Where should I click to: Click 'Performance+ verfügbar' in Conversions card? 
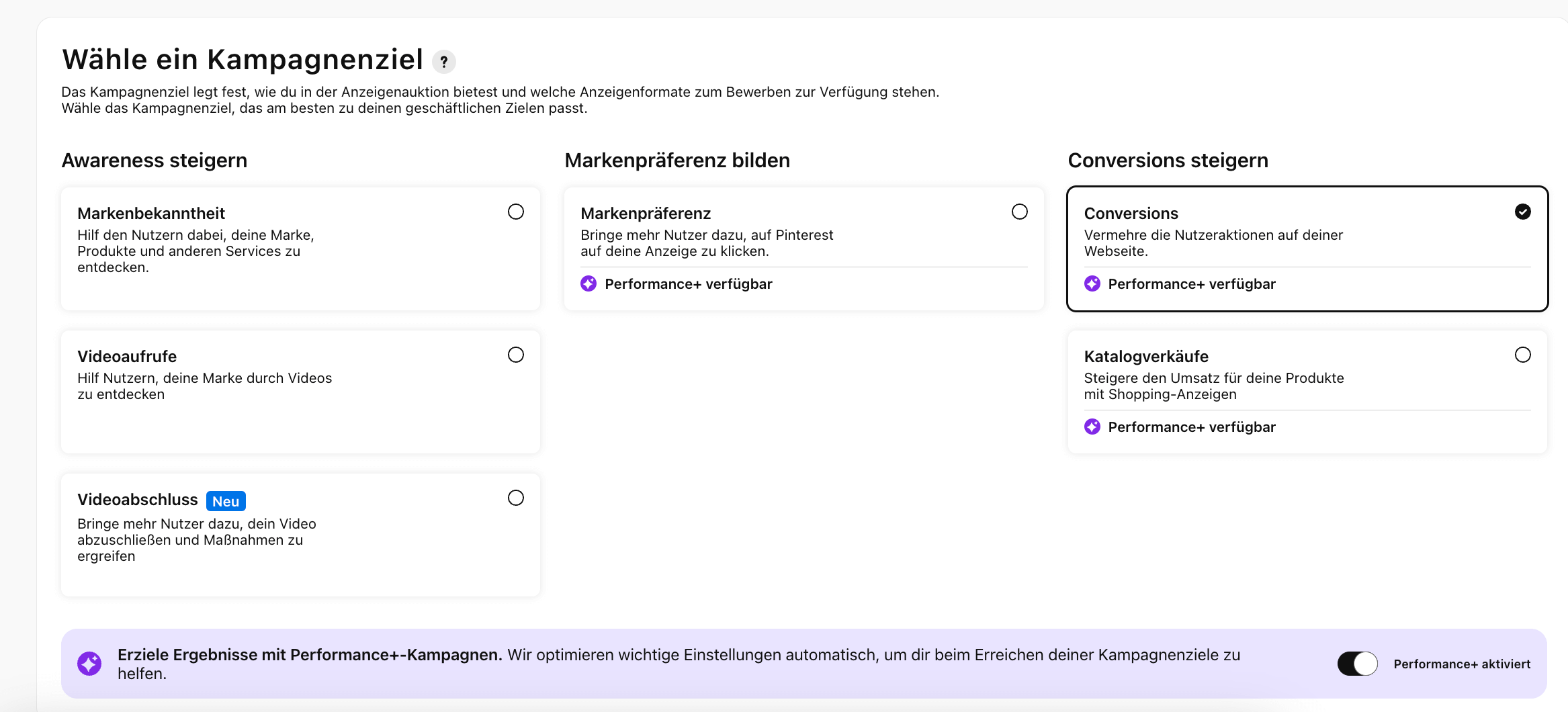click(1192, 284)
